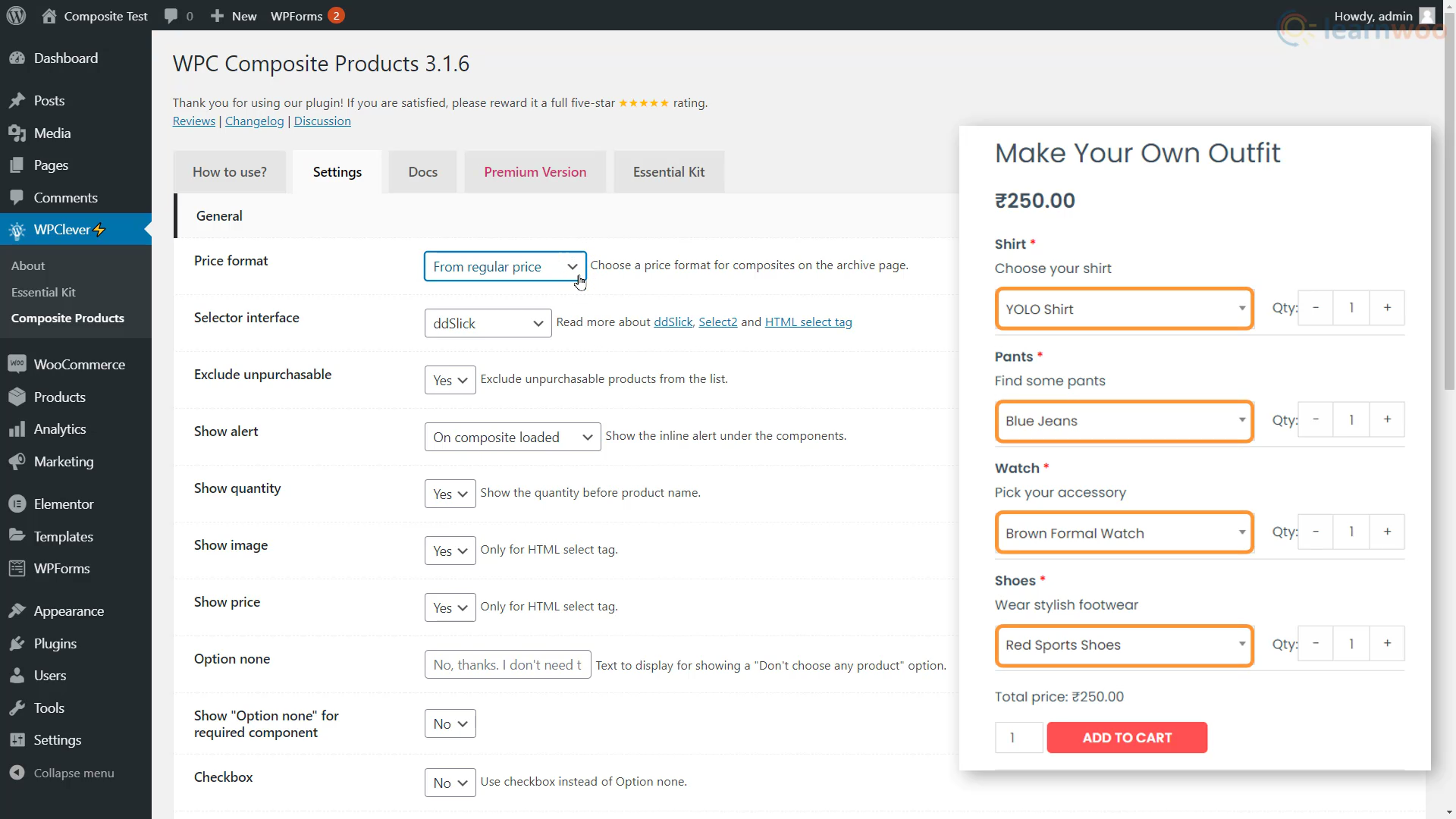This screenshot has height=819, width=1456.
Task: Open the Essential Kit tab
Action: [669, 172]
